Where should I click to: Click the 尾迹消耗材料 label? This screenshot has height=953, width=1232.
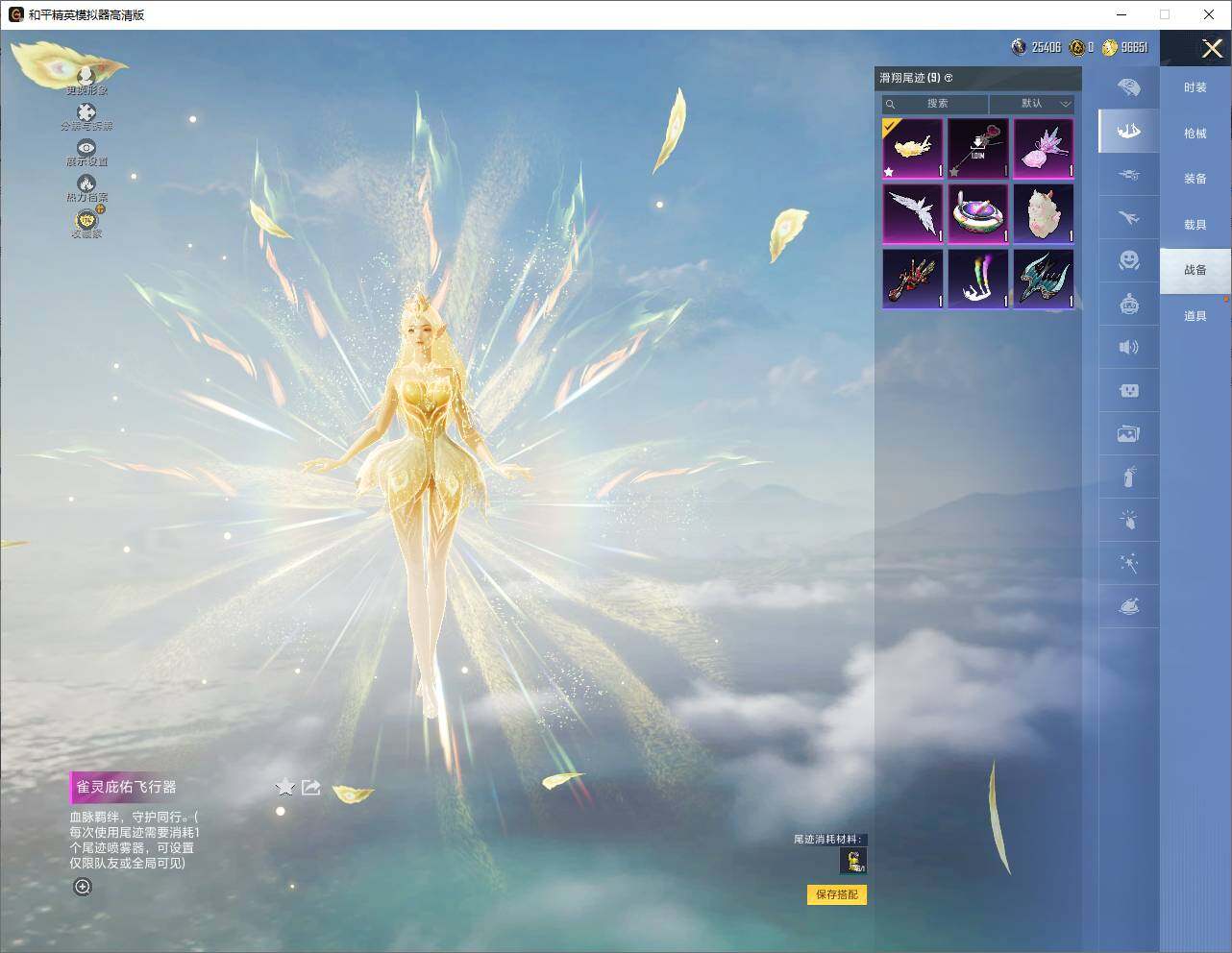click(827, 839)
